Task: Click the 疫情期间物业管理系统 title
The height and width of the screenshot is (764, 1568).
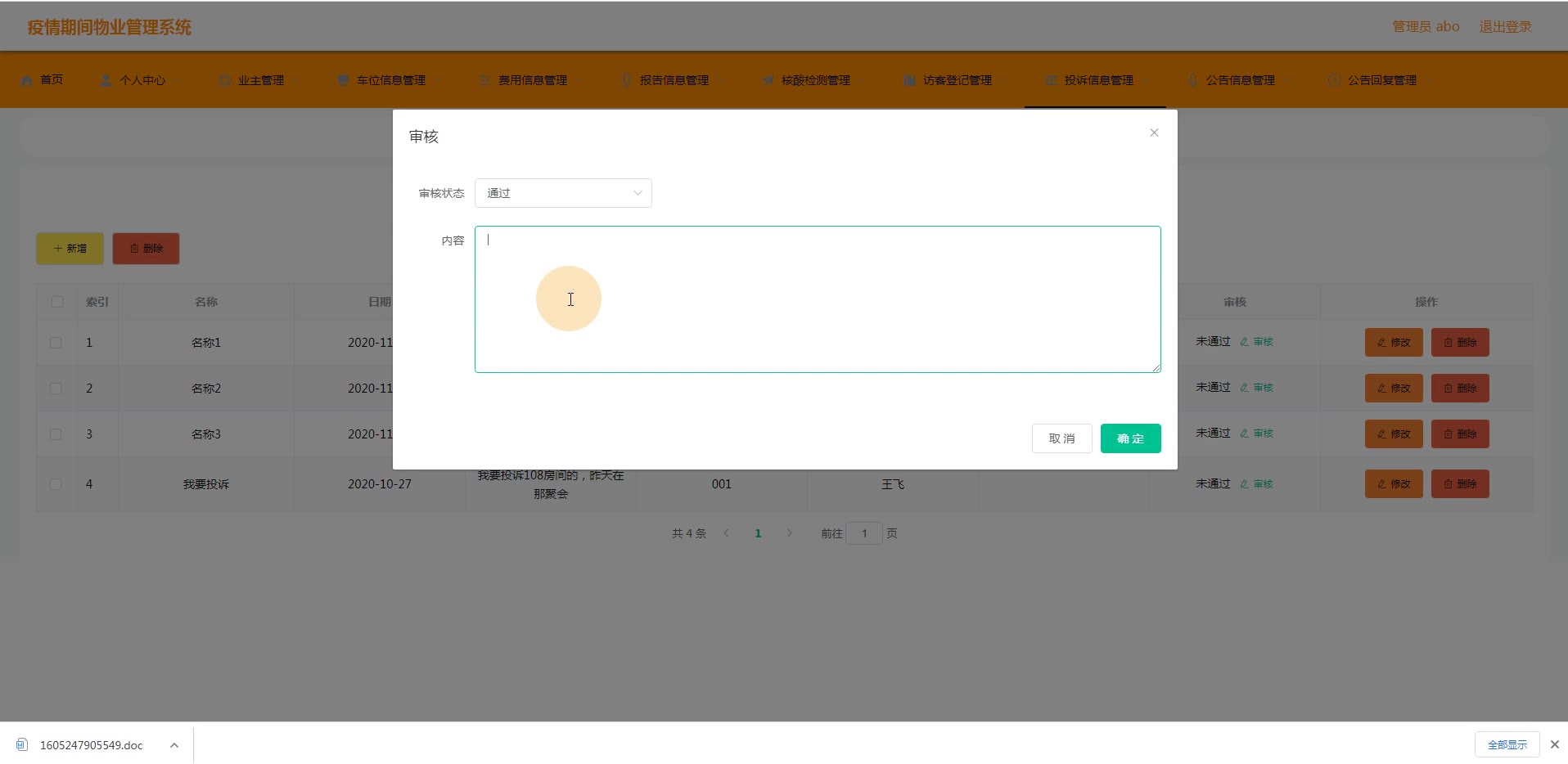Action: (110, 27)
